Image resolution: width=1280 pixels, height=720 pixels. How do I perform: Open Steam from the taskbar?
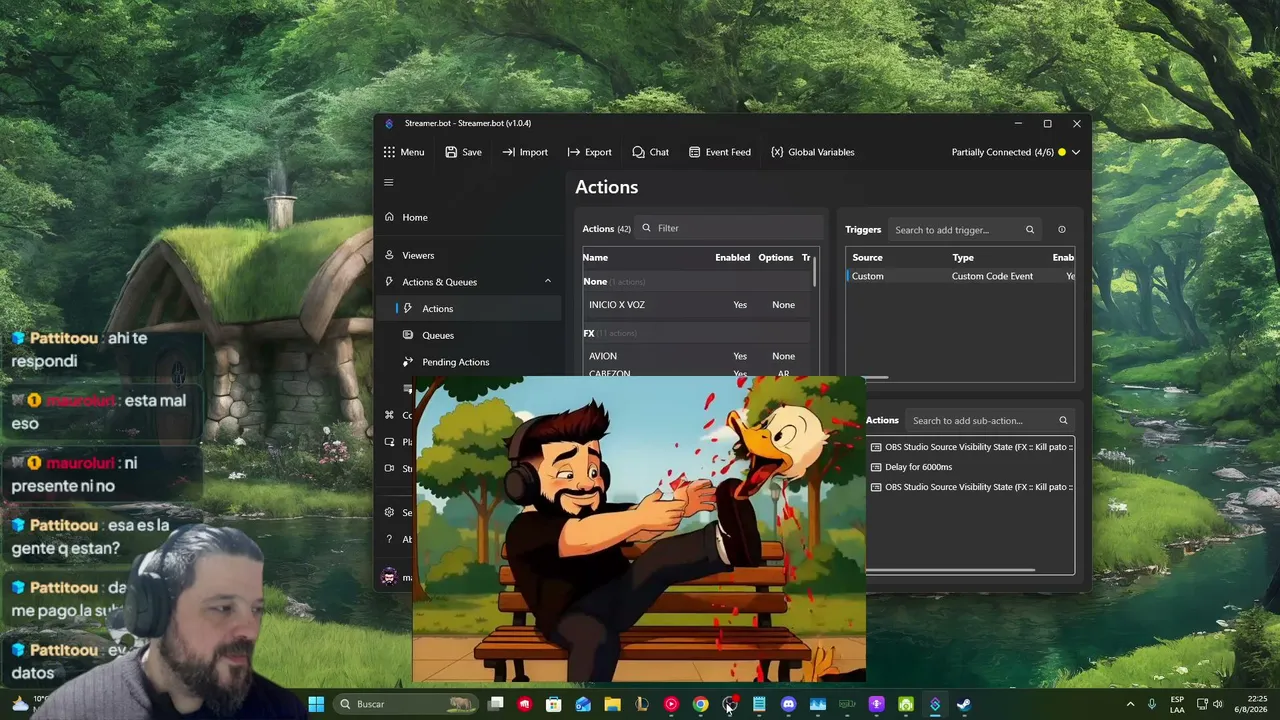(964, 704)
